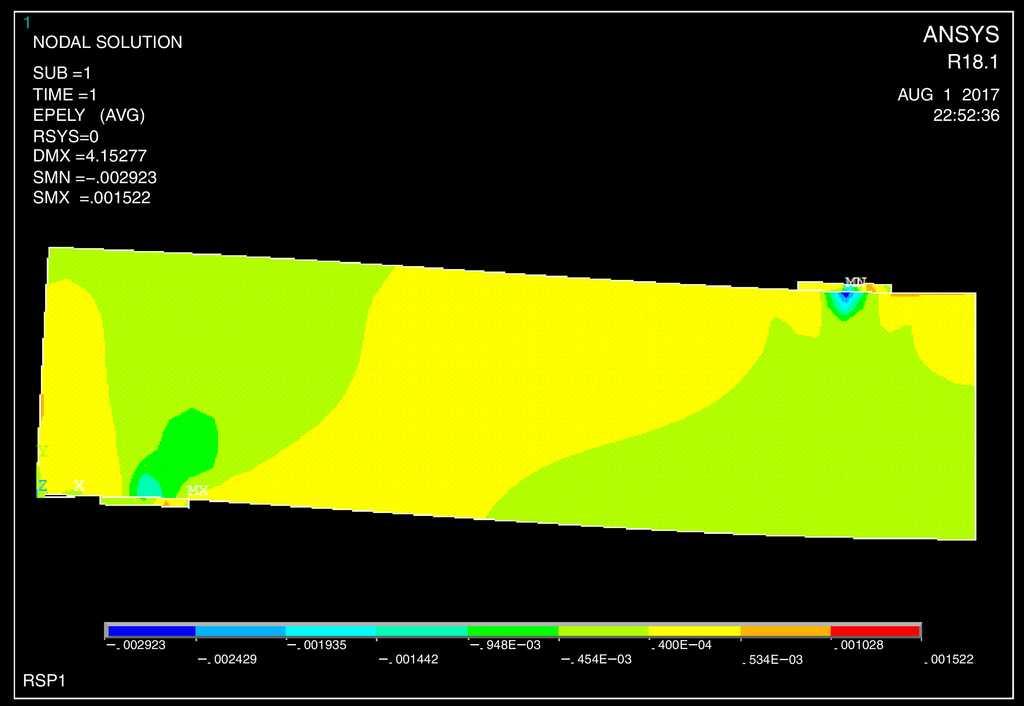Image resolution: width=1024 pixels, height=706 pixels.
Task: Click the AUG 1 2017 date stamp
Action: point(948,95)
